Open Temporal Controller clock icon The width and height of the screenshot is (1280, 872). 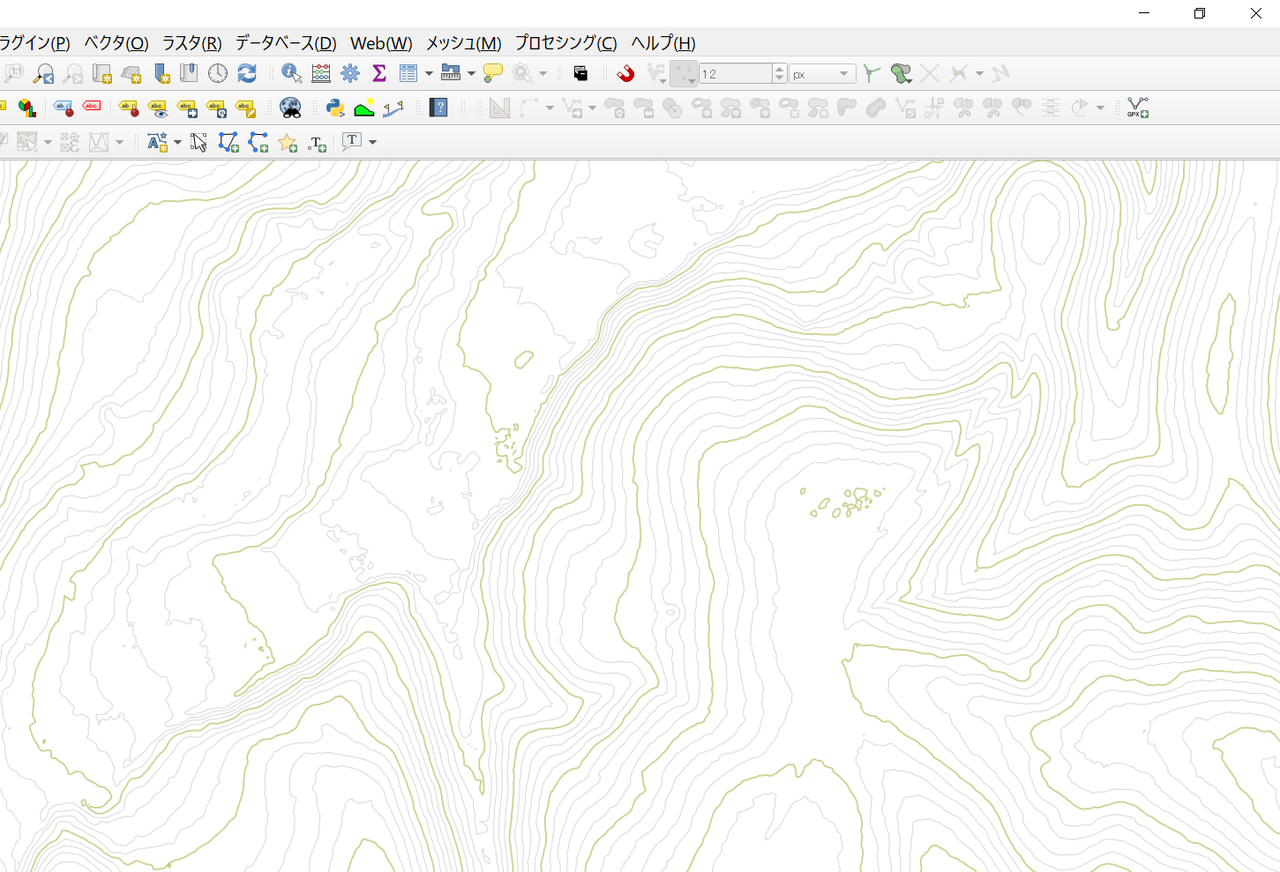(218, 73)
